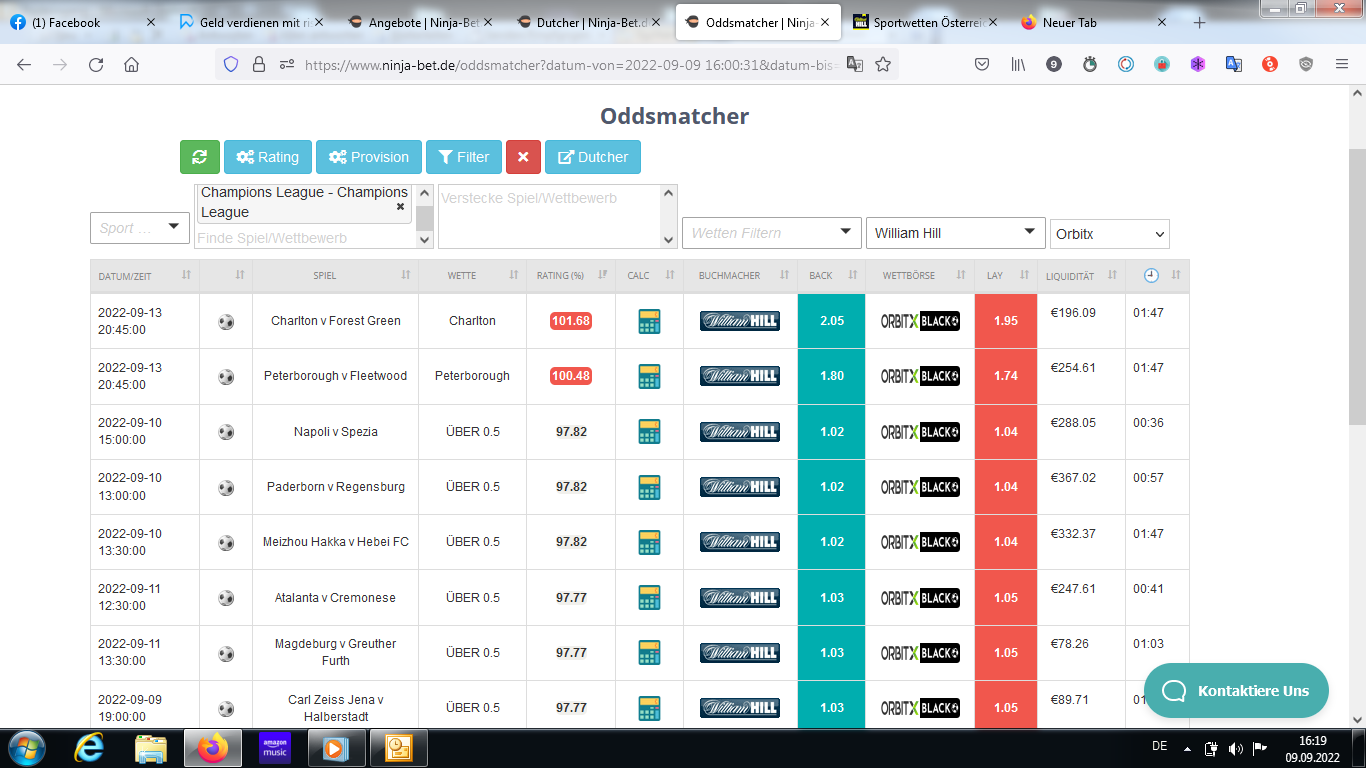The height and width of the screenshot is (768, 1366).
Task: Open calculator for Peterborough v Fleetwood
Action: [x=650, y=376]
